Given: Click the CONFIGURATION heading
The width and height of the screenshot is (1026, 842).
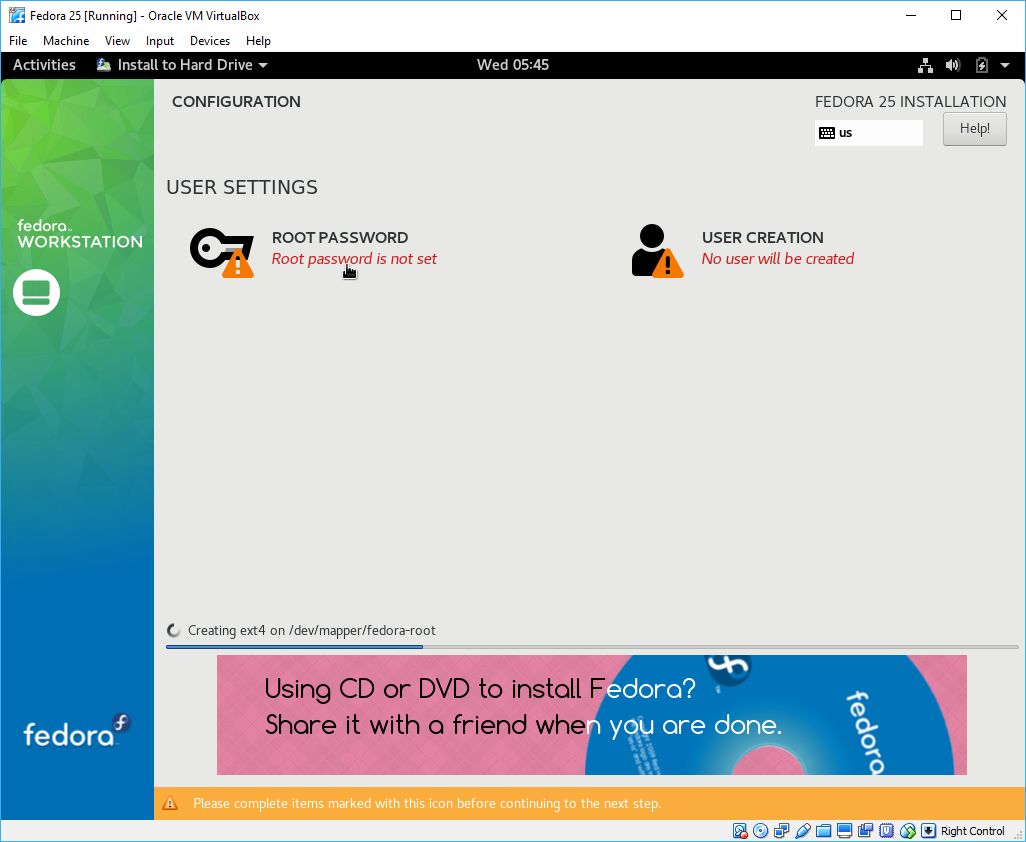Looking at the screenshot, I should [x=236, y=102].
